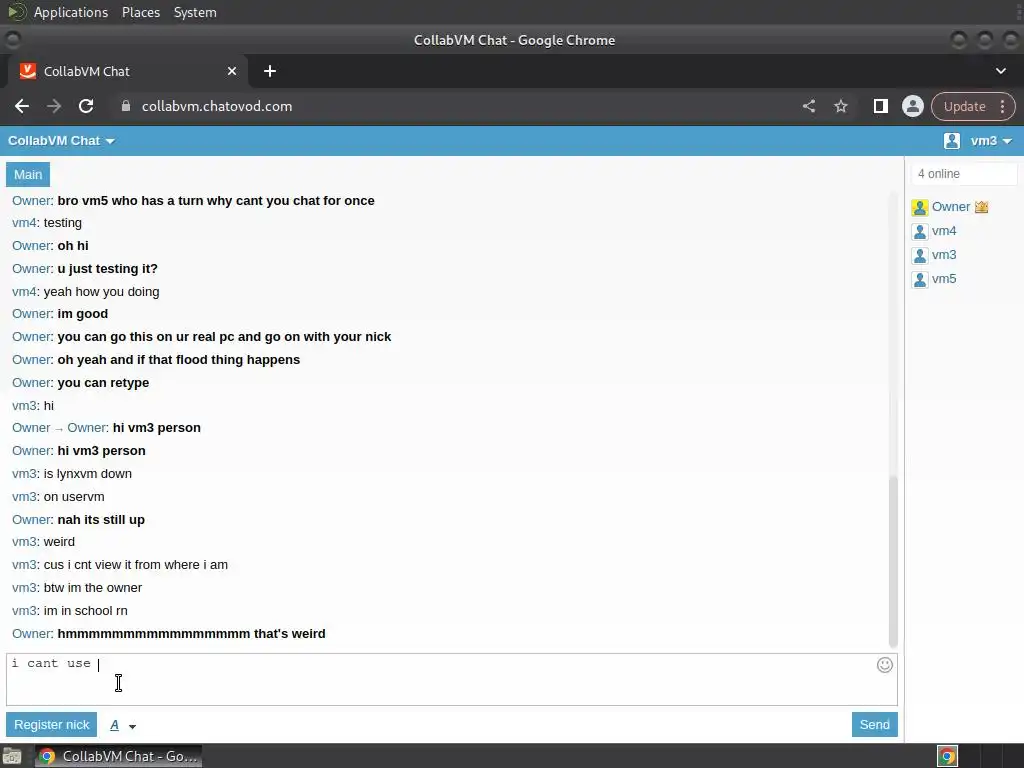Open the tab search chevron
Image resolution: width=1024 pixels, height=768 pixels.
coord(1000,71)
